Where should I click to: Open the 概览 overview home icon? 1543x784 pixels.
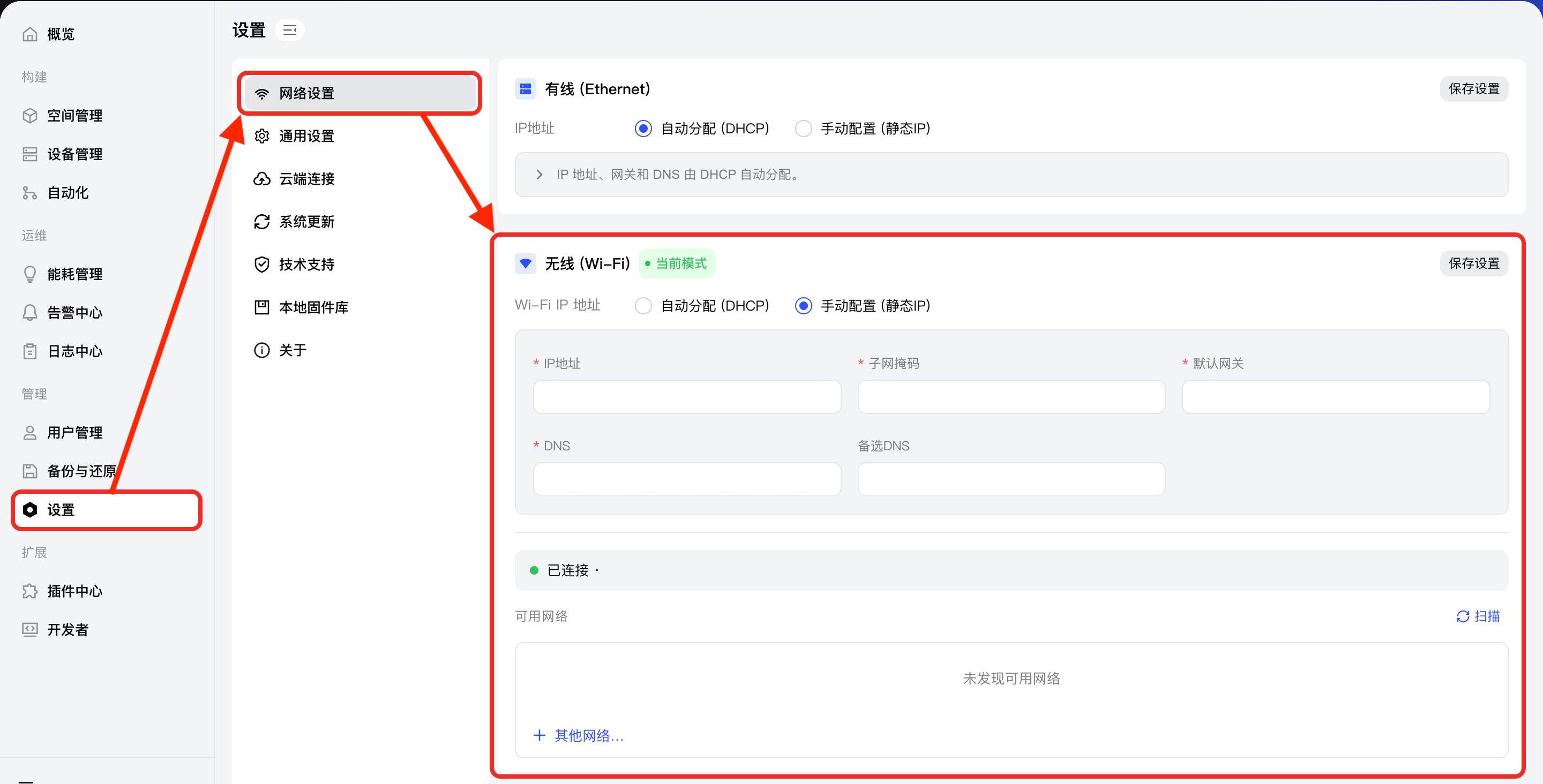30,34
